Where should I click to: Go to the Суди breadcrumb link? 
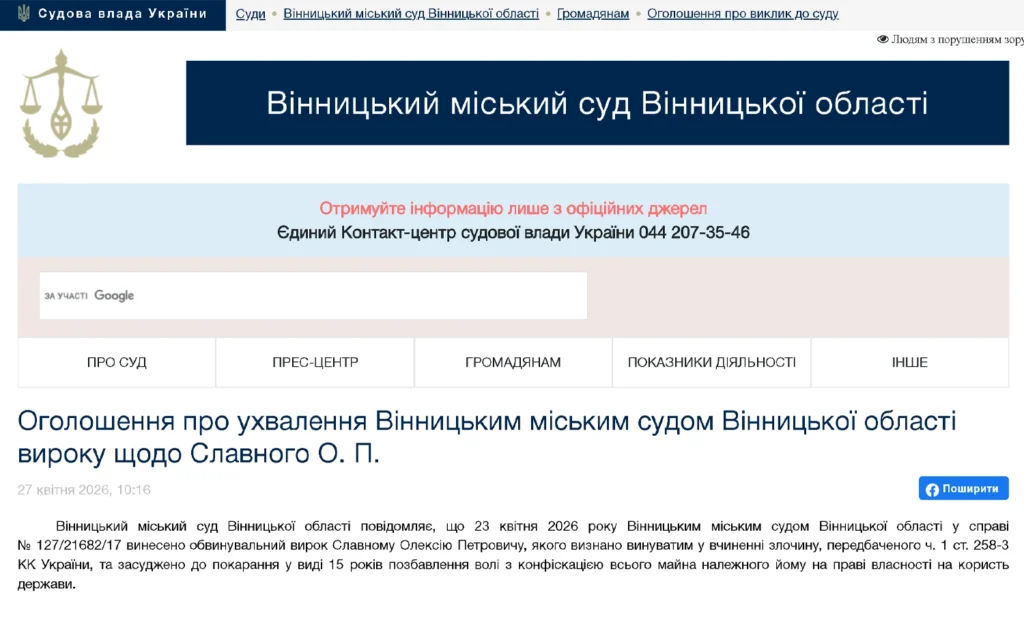(x=250, y=14)
